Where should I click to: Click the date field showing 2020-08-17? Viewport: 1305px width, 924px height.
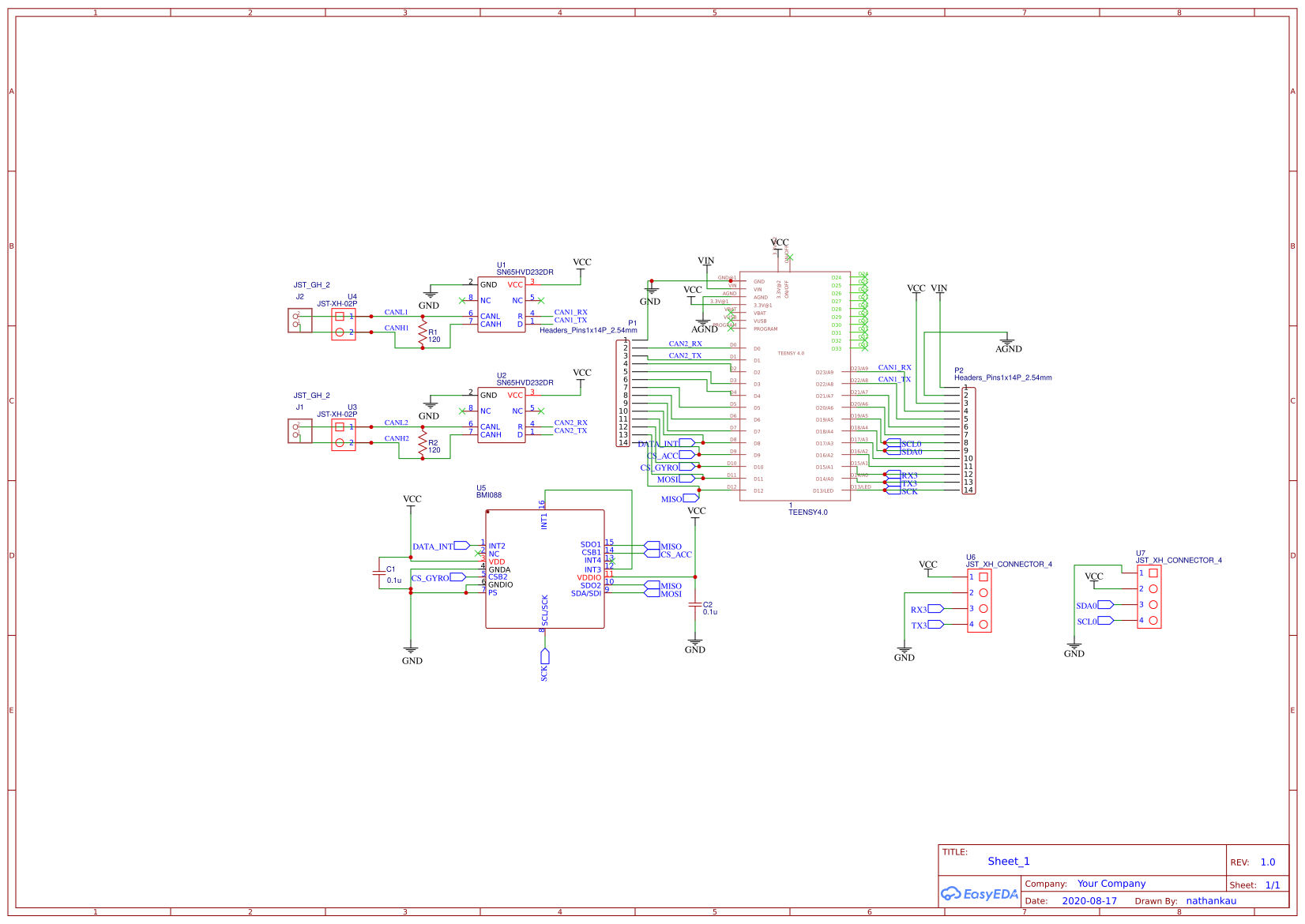click(1090, 900)
